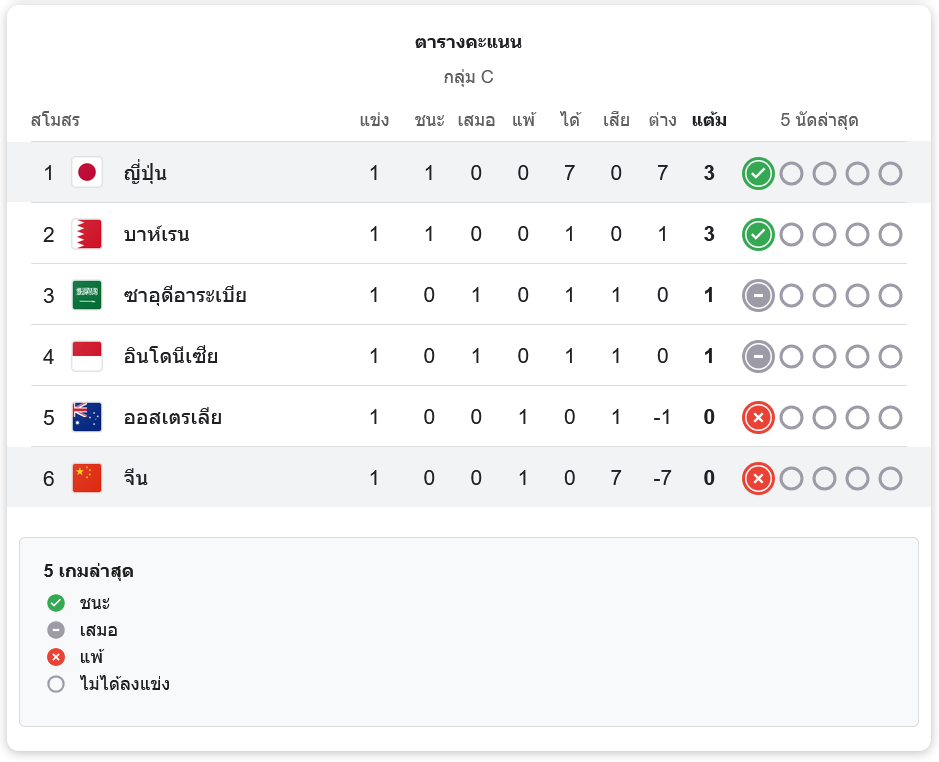Click the green ชนะ legend icon

(x=56, y=603)
